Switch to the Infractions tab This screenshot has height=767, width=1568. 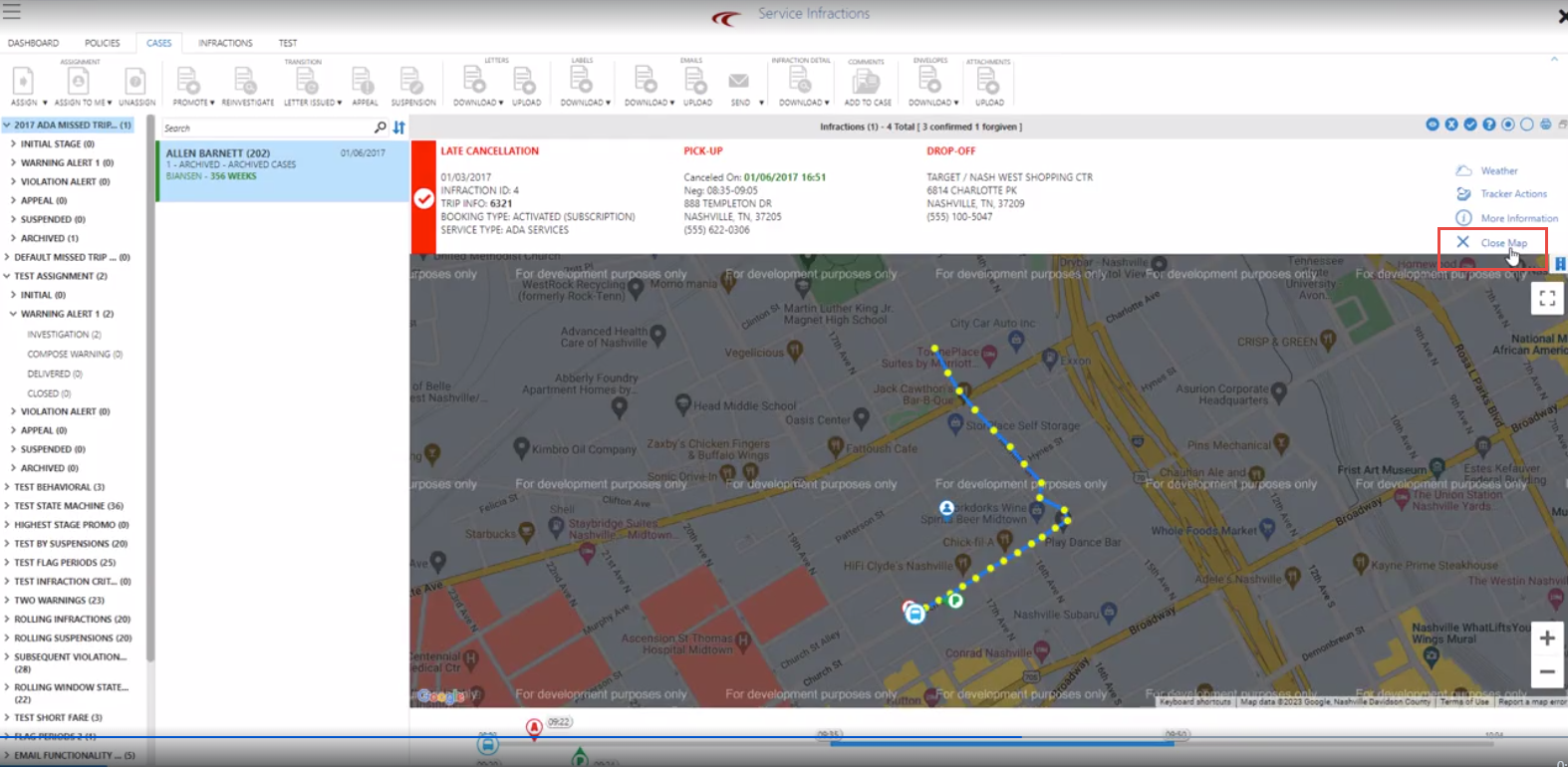pyautogui.click(x=225, y=43)
